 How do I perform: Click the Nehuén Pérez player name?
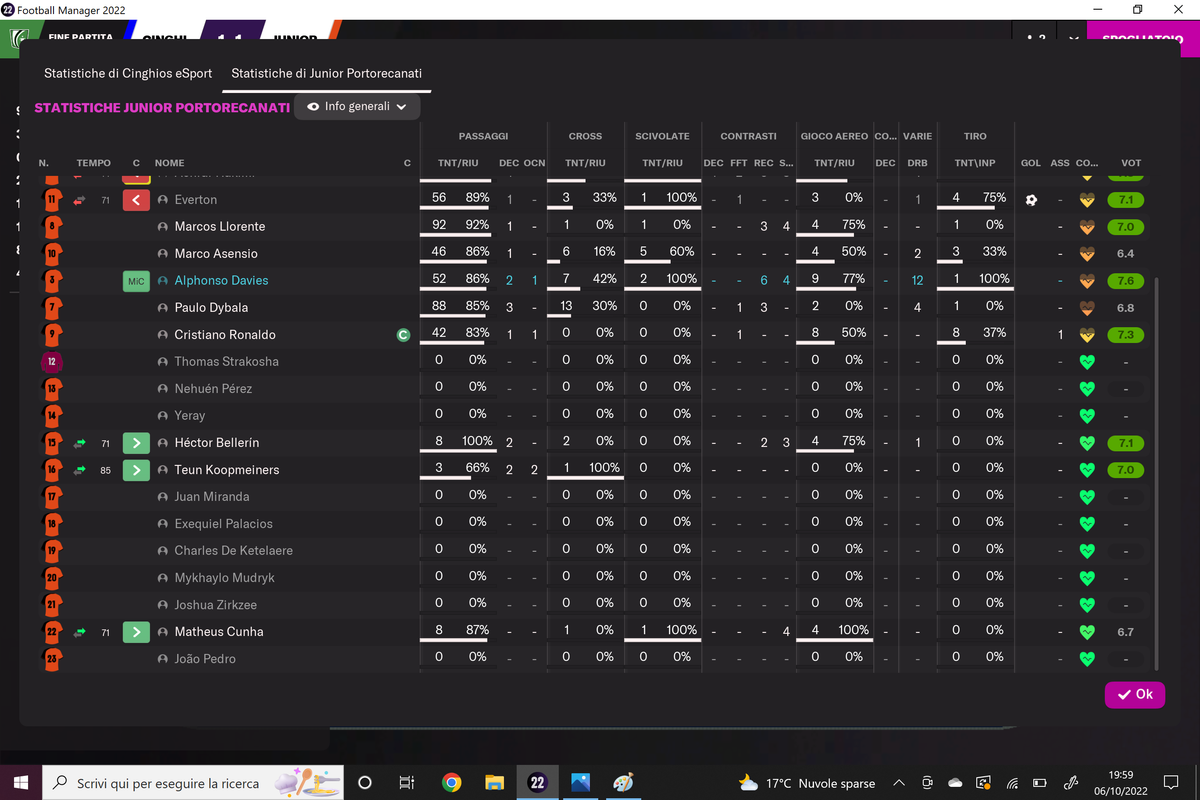pyautogui.click(x=213, y=389)
